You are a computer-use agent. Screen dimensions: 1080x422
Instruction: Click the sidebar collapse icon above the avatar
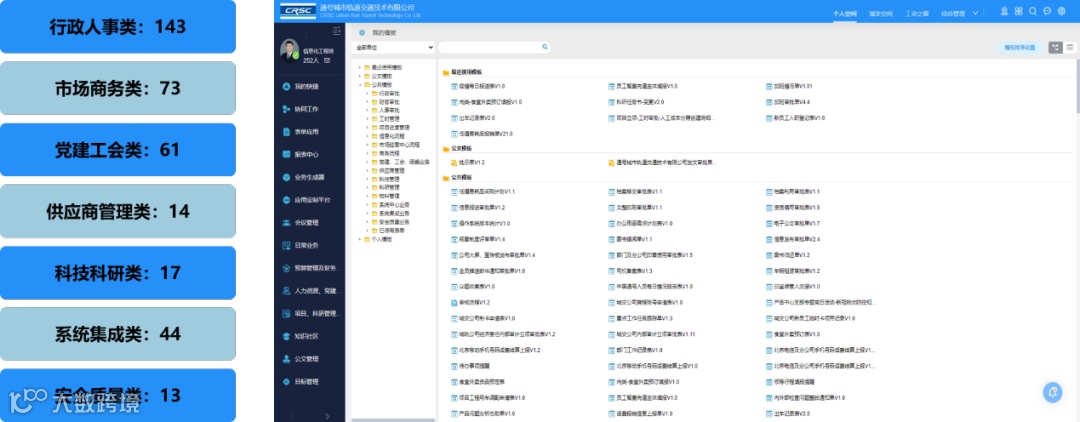coord(337,31)
